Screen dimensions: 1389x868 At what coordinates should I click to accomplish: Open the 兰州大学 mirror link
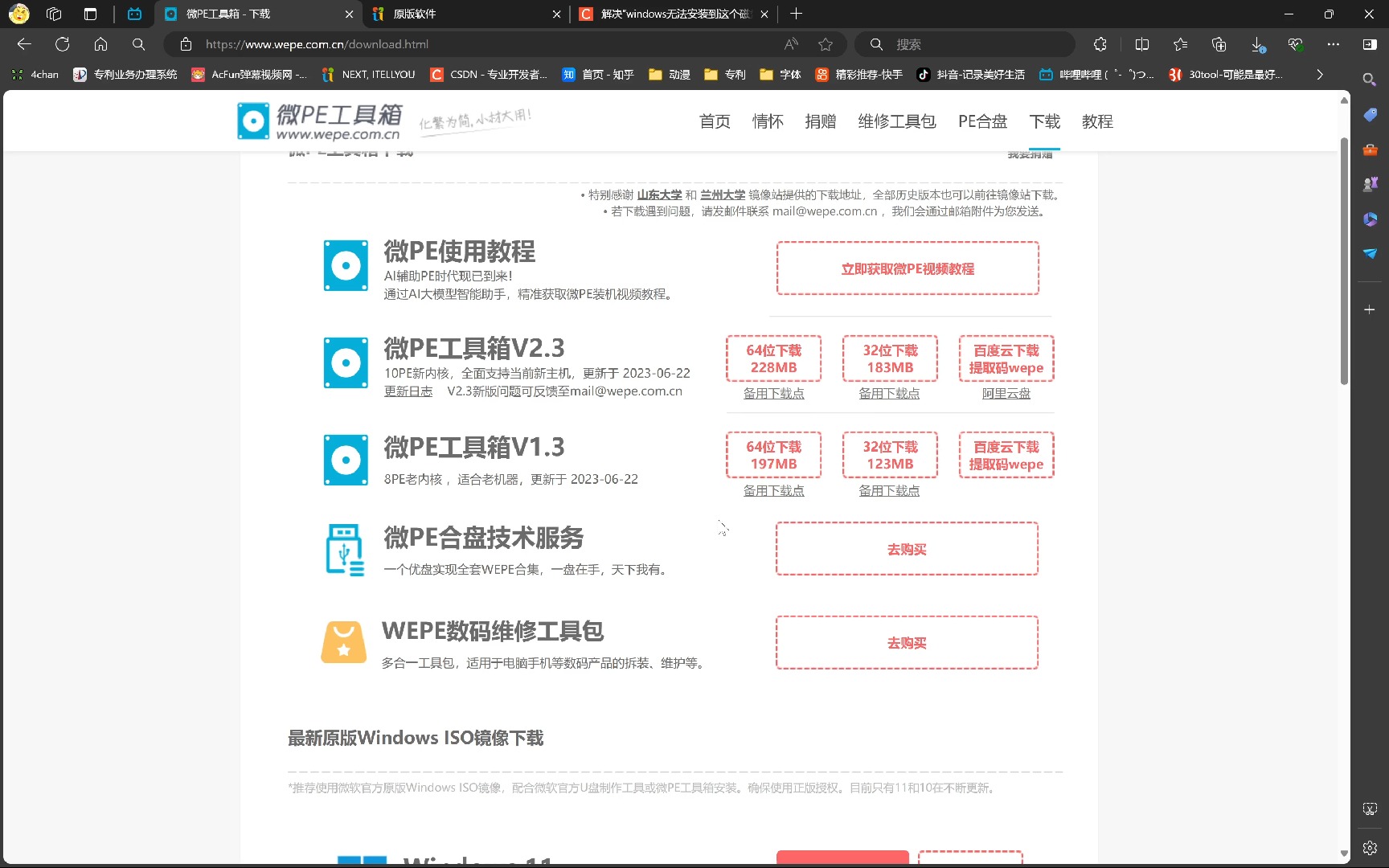(723, 195)
